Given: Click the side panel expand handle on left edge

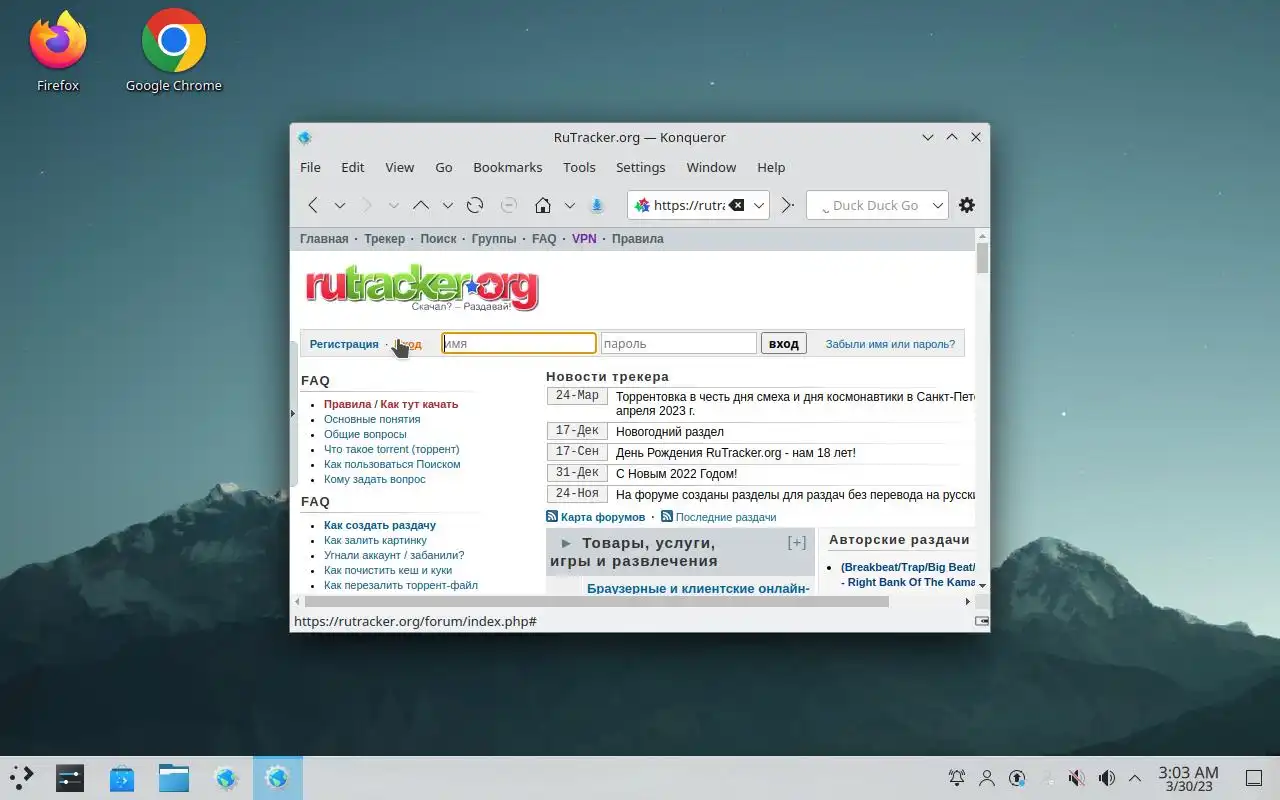Looking at the screenshot, I should [x=293, y=413].
